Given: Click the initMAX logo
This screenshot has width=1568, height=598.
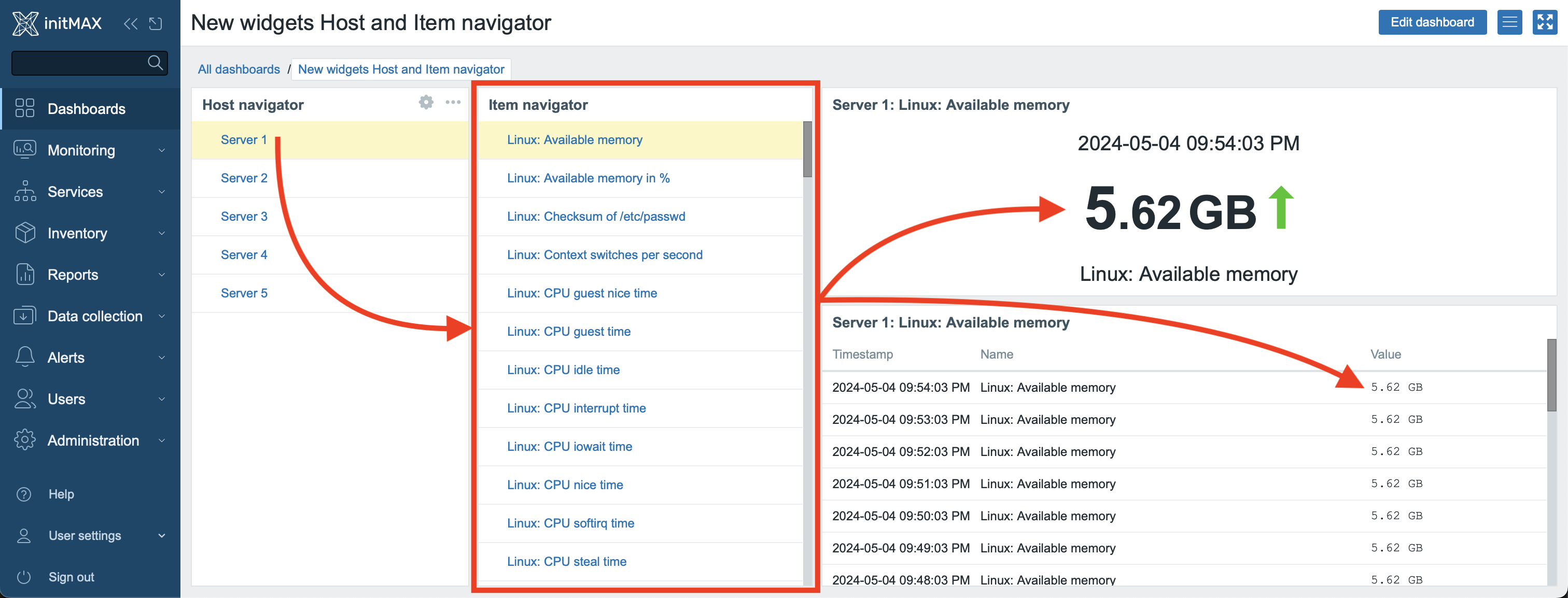Looking at the screenshot, I should pyautogui.click(x=57, y=23).
